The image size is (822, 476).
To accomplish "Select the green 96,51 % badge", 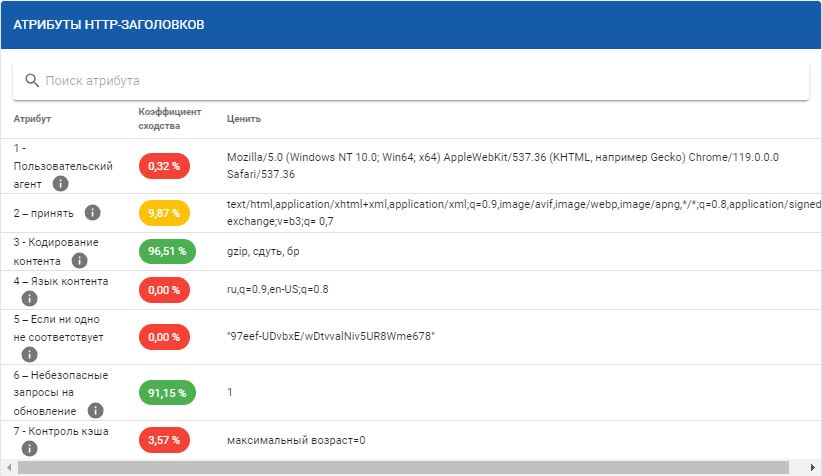I will tap(167, 251).
